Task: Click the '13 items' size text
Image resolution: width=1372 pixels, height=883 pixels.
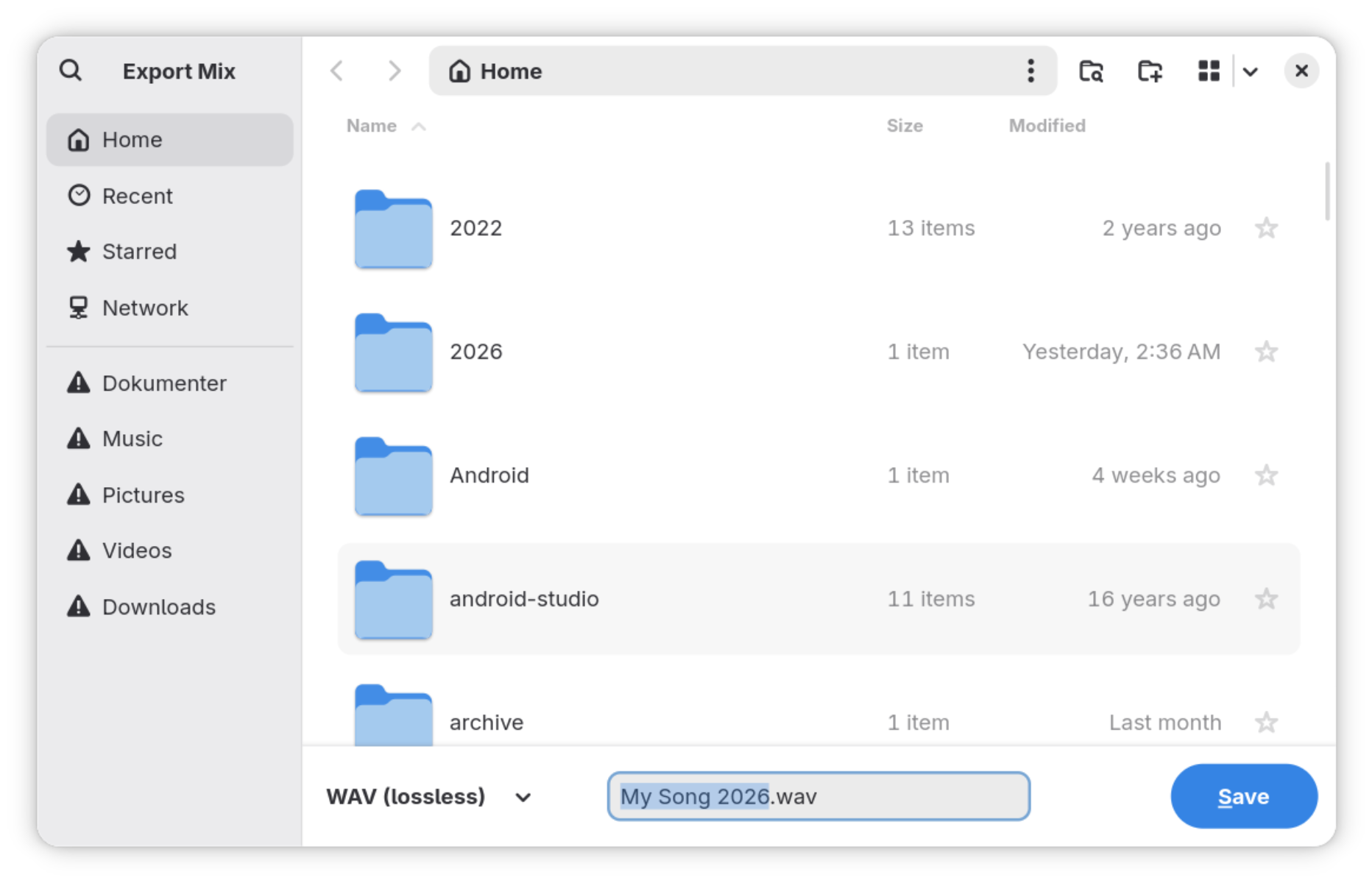Action: click(931, 228)
